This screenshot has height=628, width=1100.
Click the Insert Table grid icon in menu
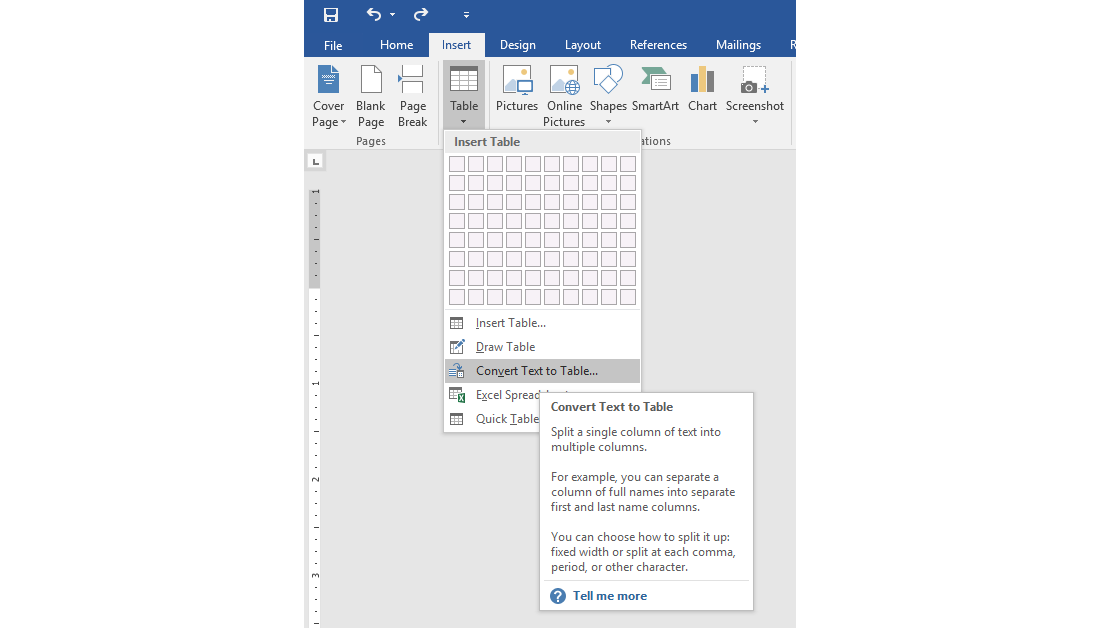click(457, 323)
